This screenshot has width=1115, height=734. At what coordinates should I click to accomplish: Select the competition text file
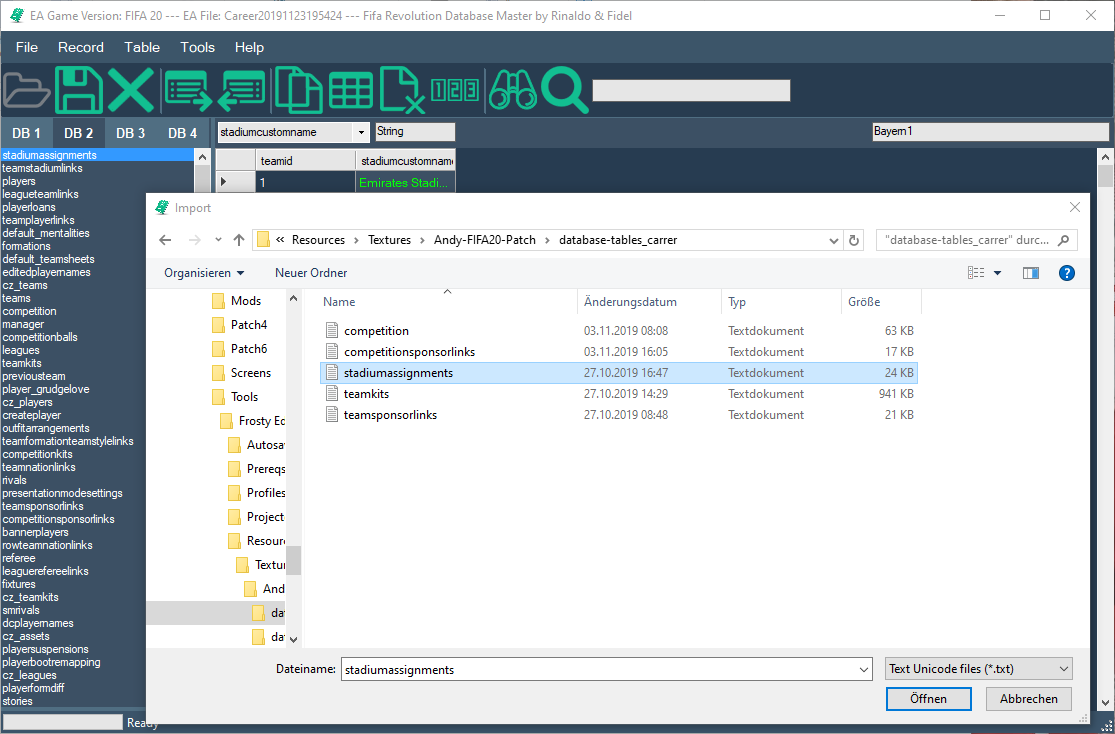(x=376, y=331)
